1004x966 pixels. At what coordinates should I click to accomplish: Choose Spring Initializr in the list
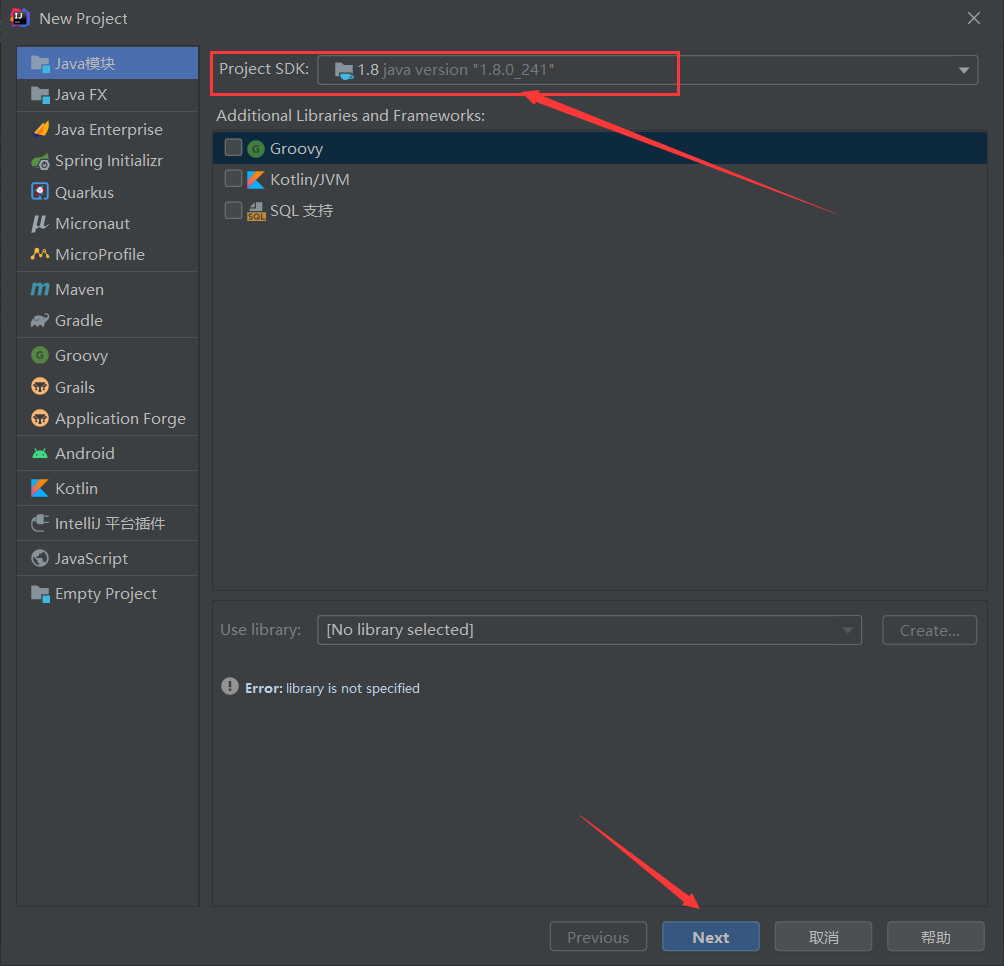coord(108,161)
